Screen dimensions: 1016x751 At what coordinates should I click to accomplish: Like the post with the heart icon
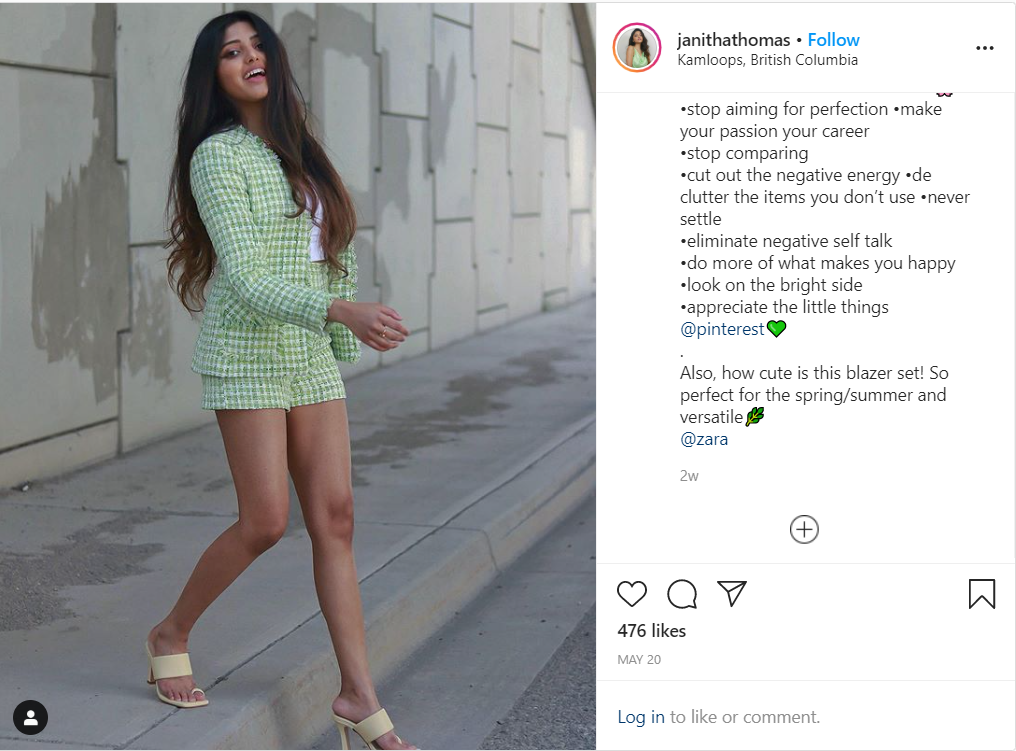(631, 594)
